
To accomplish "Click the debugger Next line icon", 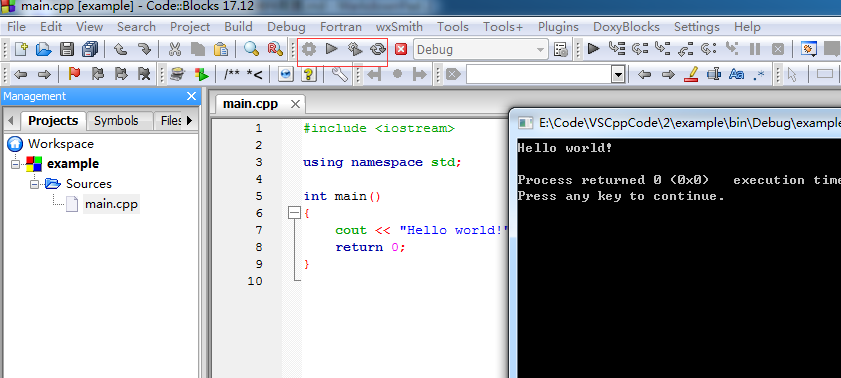I will 640,49.
